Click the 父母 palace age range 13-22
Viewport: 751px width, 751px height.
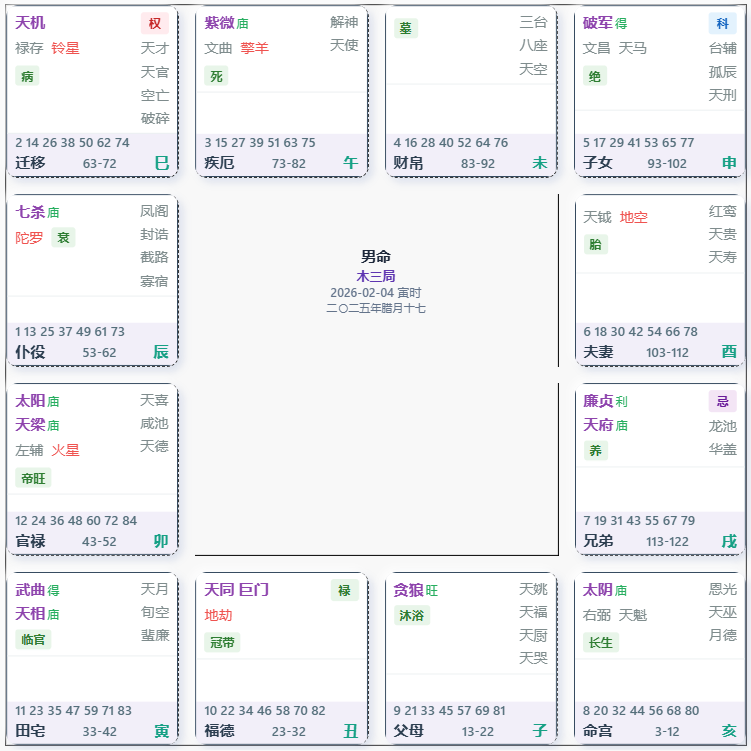tap(478, 731)
